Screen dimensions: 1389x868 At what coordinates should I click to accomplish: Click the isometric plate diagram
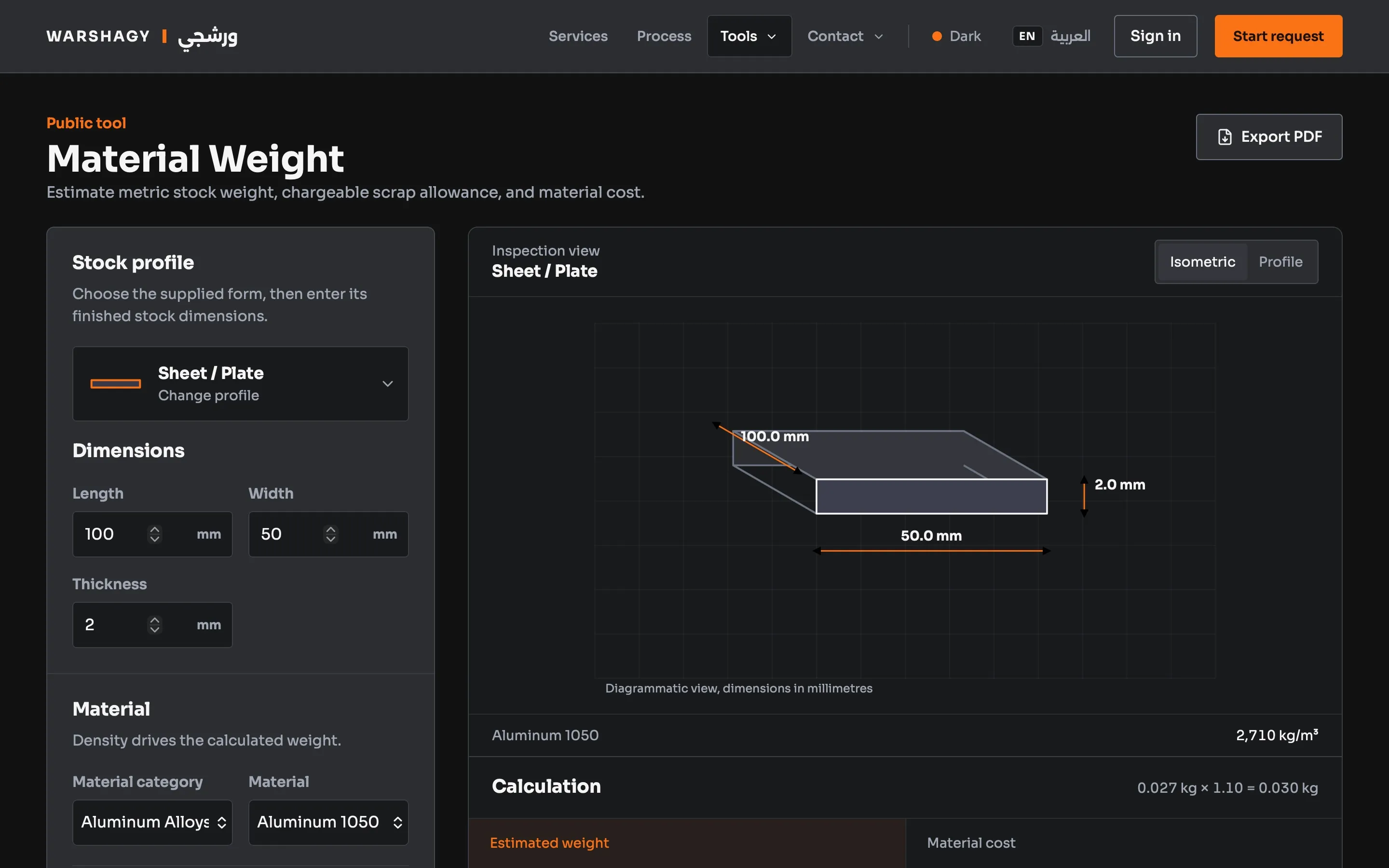point(890,472)
